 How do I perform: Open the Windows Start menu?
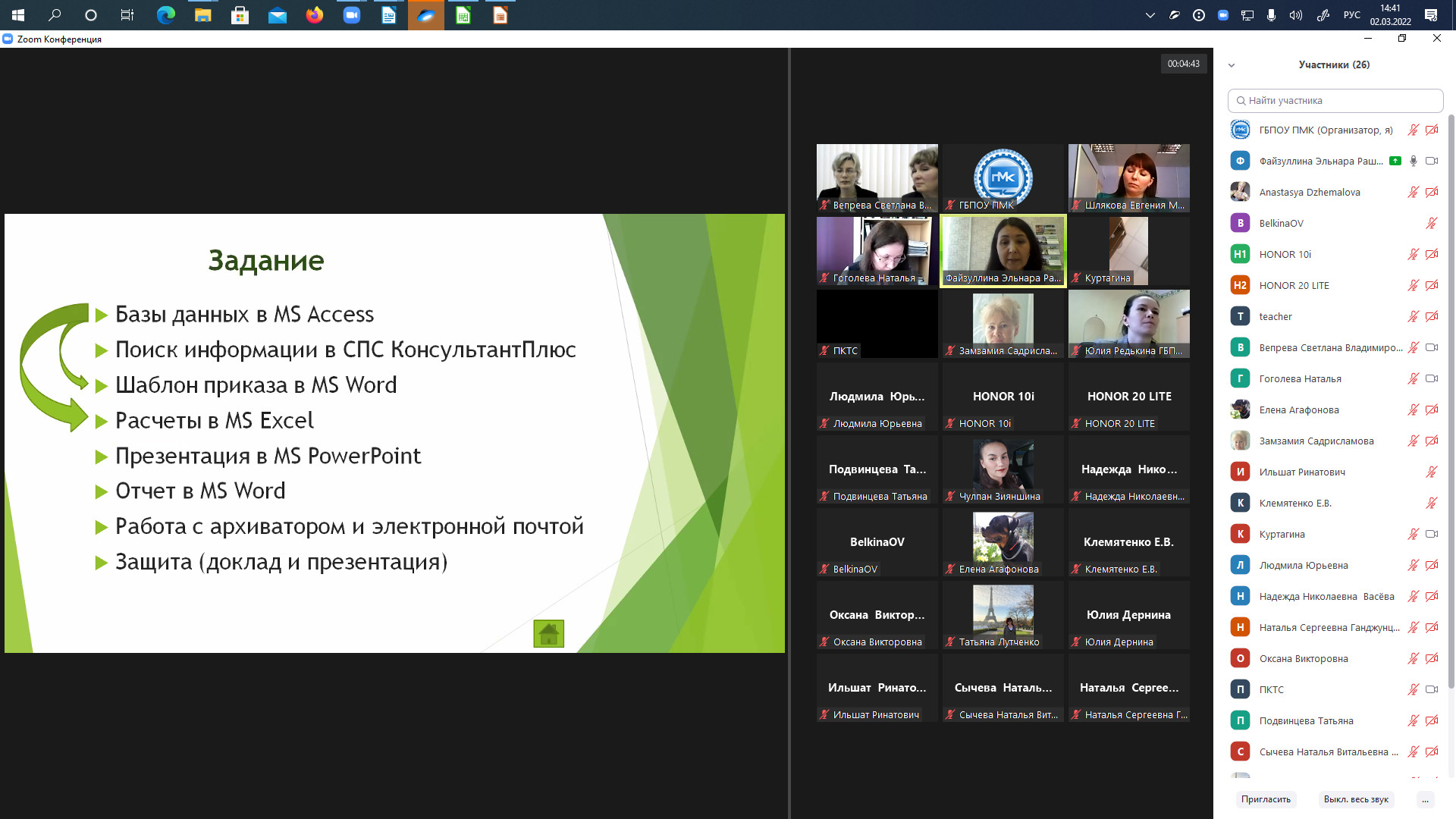(18, 15)
